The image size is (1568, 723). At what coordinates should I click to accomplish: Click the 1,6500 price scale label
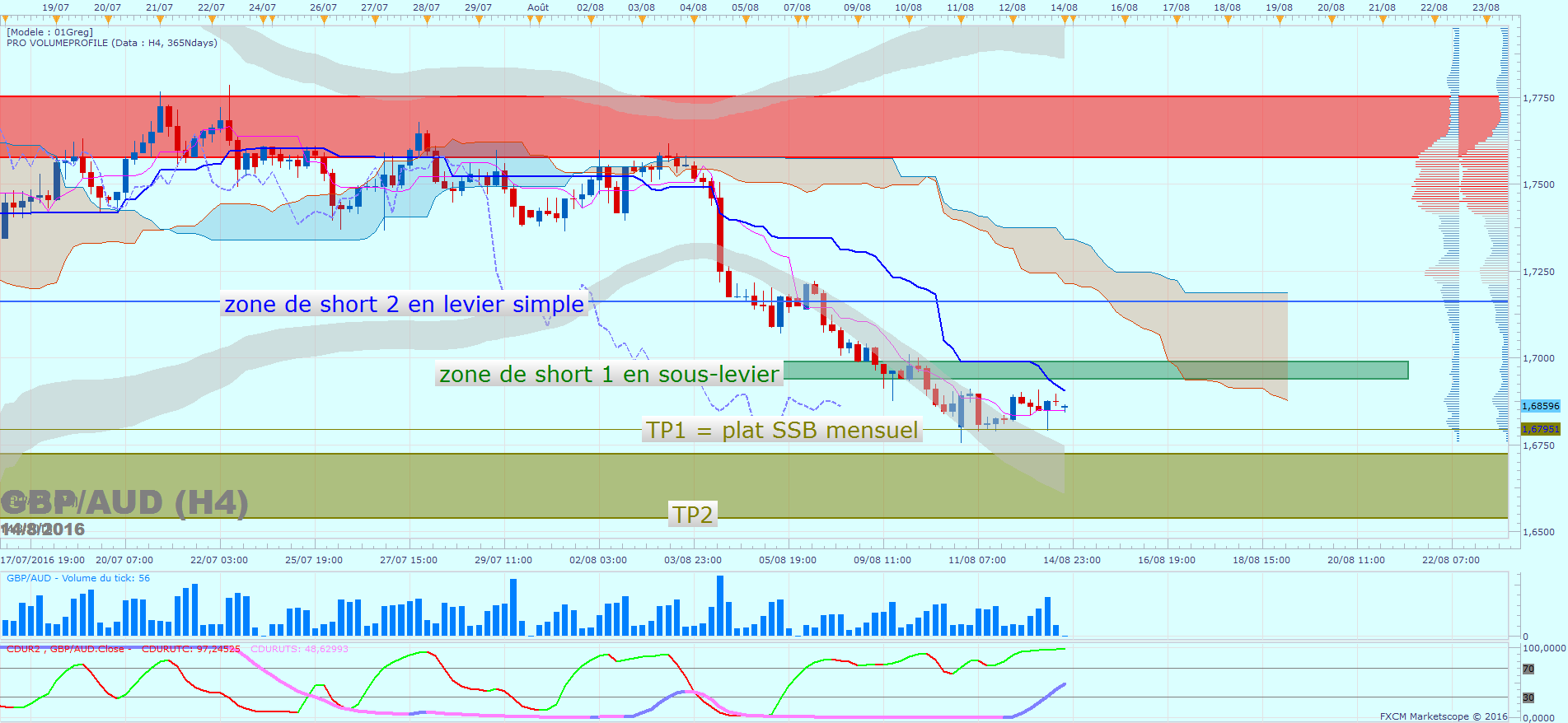tap(1538, 532)
